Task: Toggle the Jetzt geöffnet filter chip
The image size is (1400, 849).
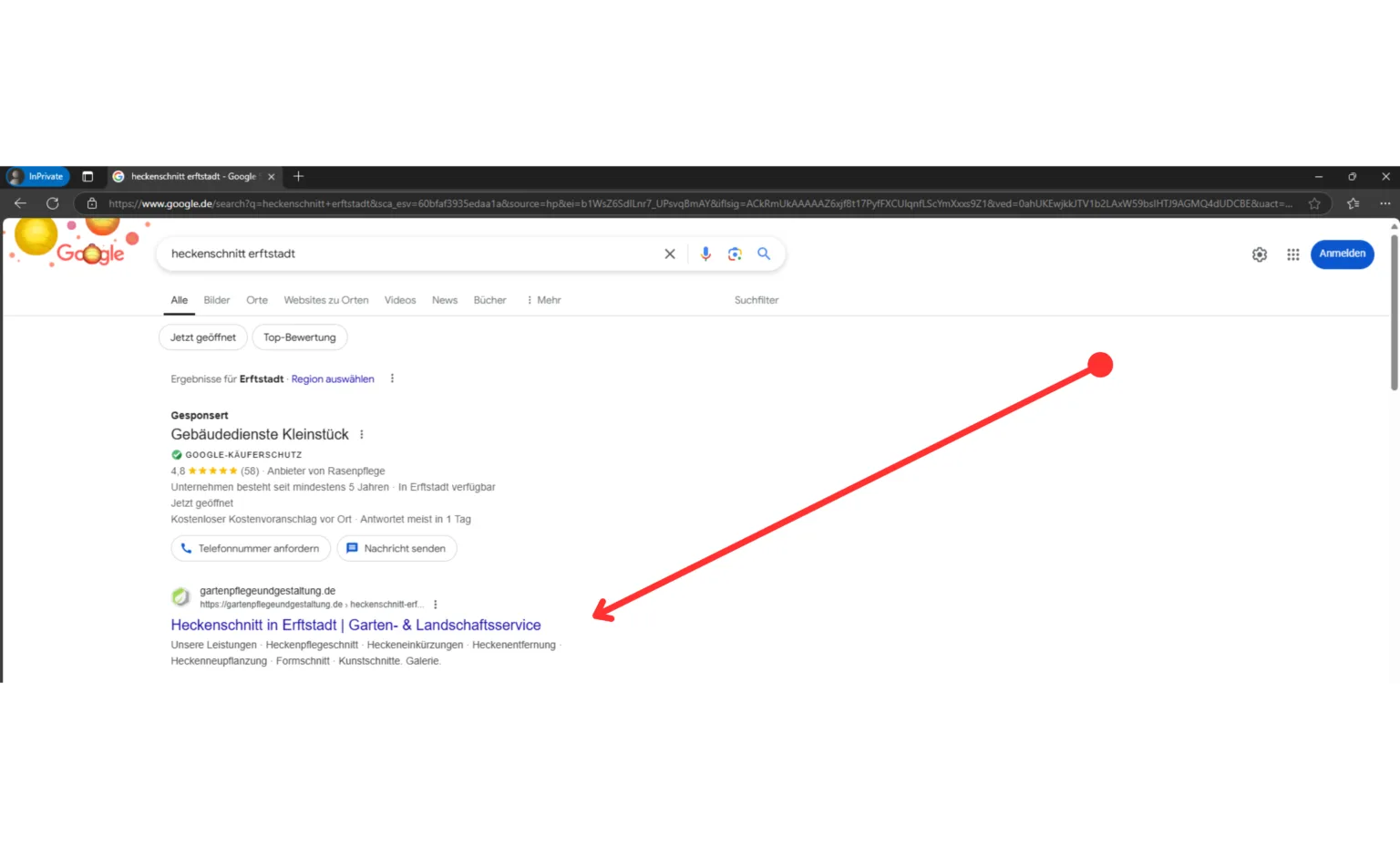Action: click(x=203, y=337)
